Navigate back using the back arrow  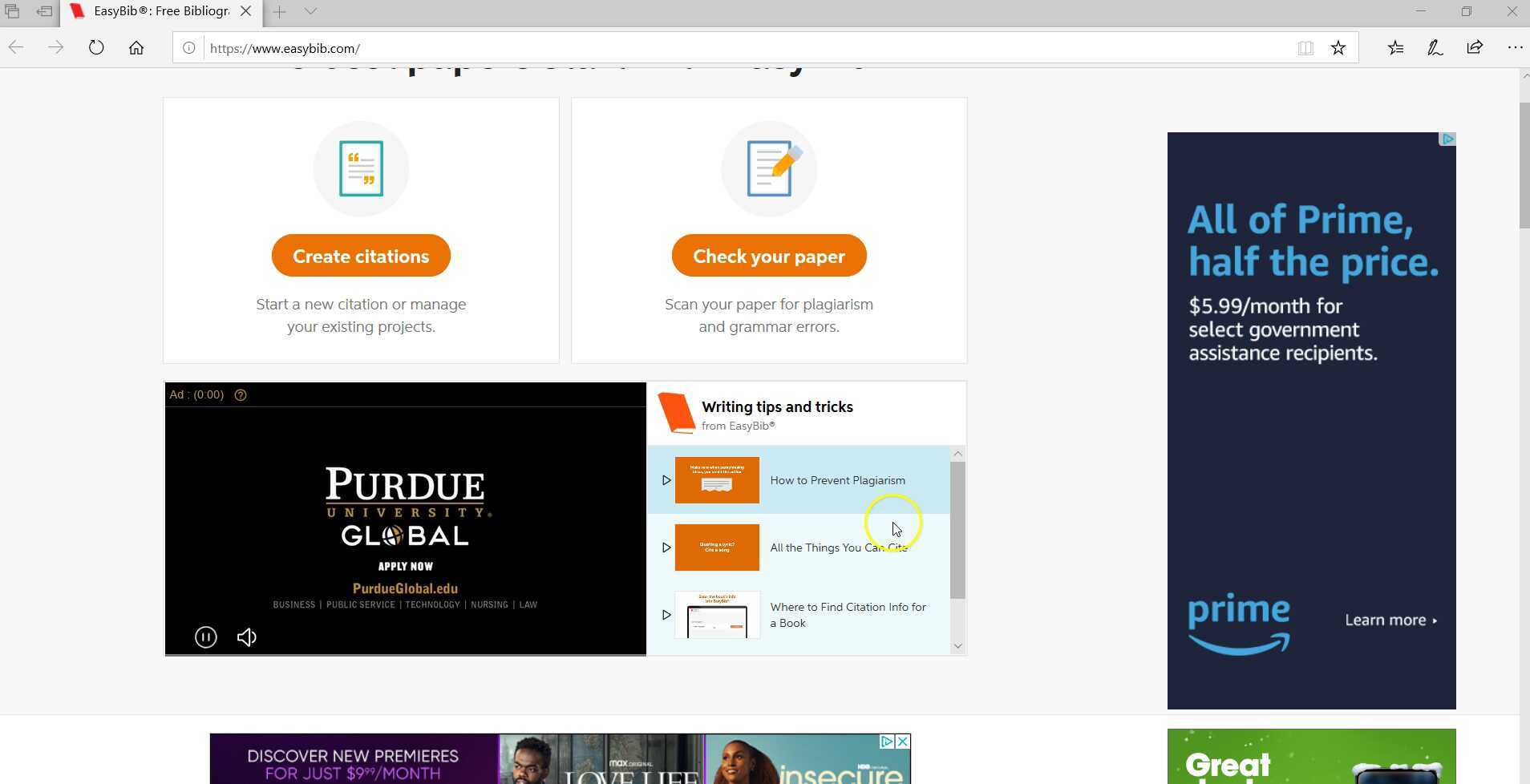16,47
